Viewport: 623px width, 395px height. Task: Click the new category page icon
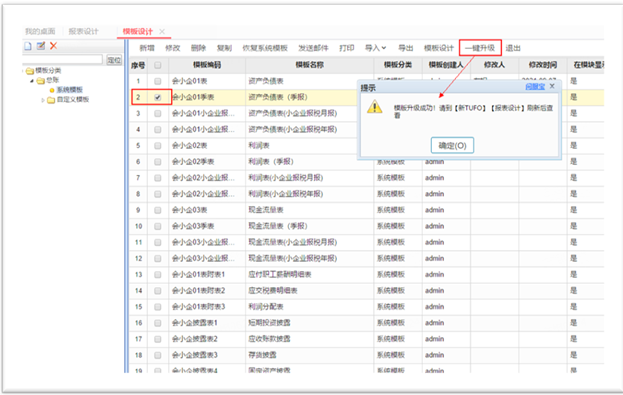coord(28,46)
